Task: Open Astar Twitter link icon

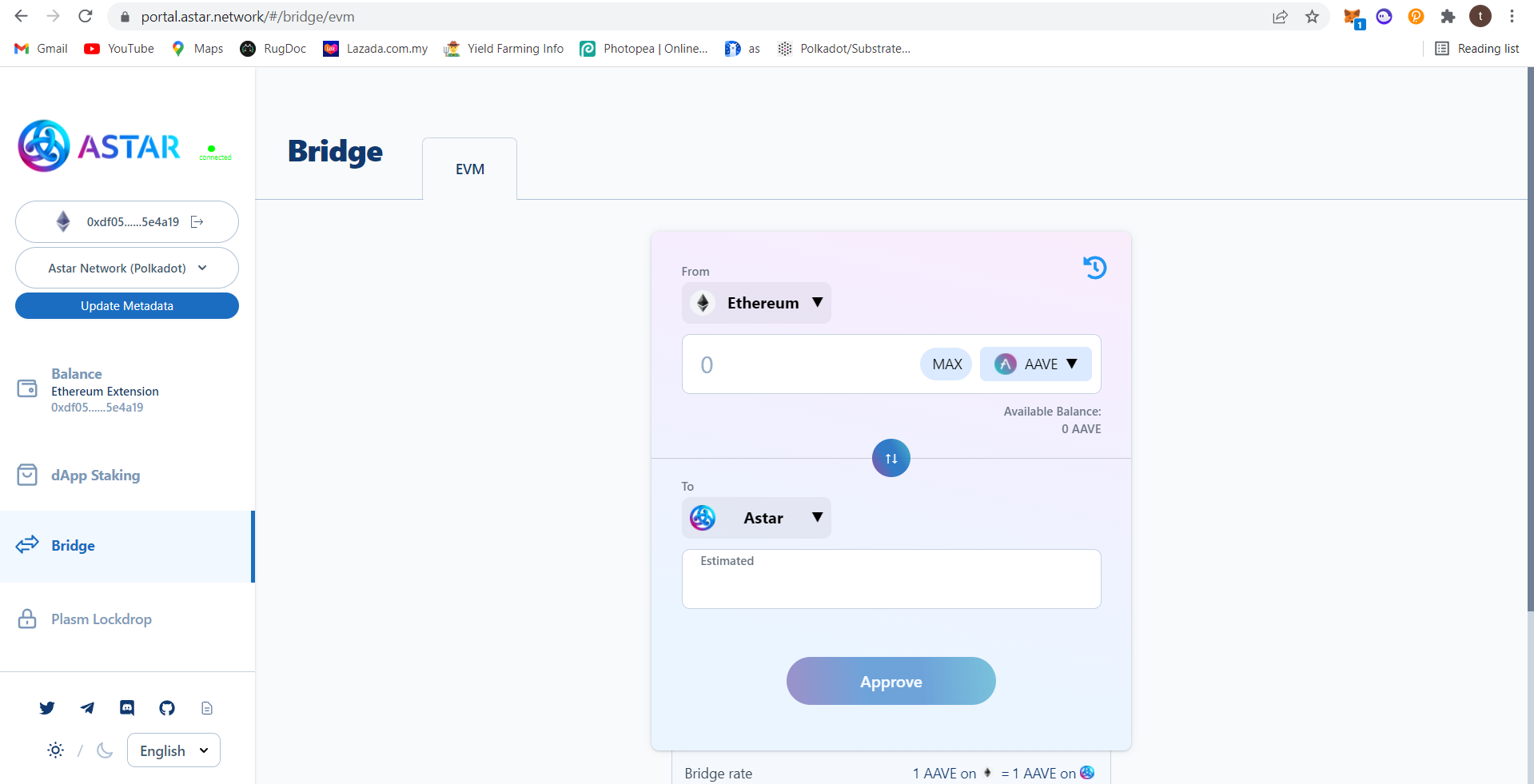Action: click(47, 707)
